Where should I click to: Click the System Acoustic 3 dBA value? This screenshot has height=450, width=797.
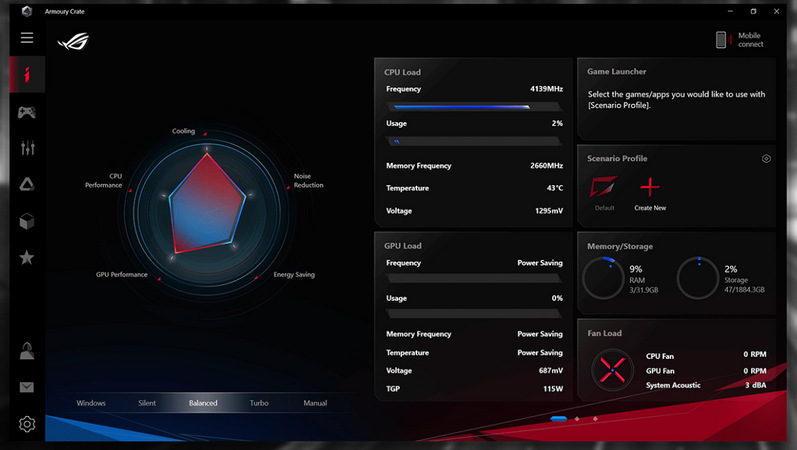(756, 385)
